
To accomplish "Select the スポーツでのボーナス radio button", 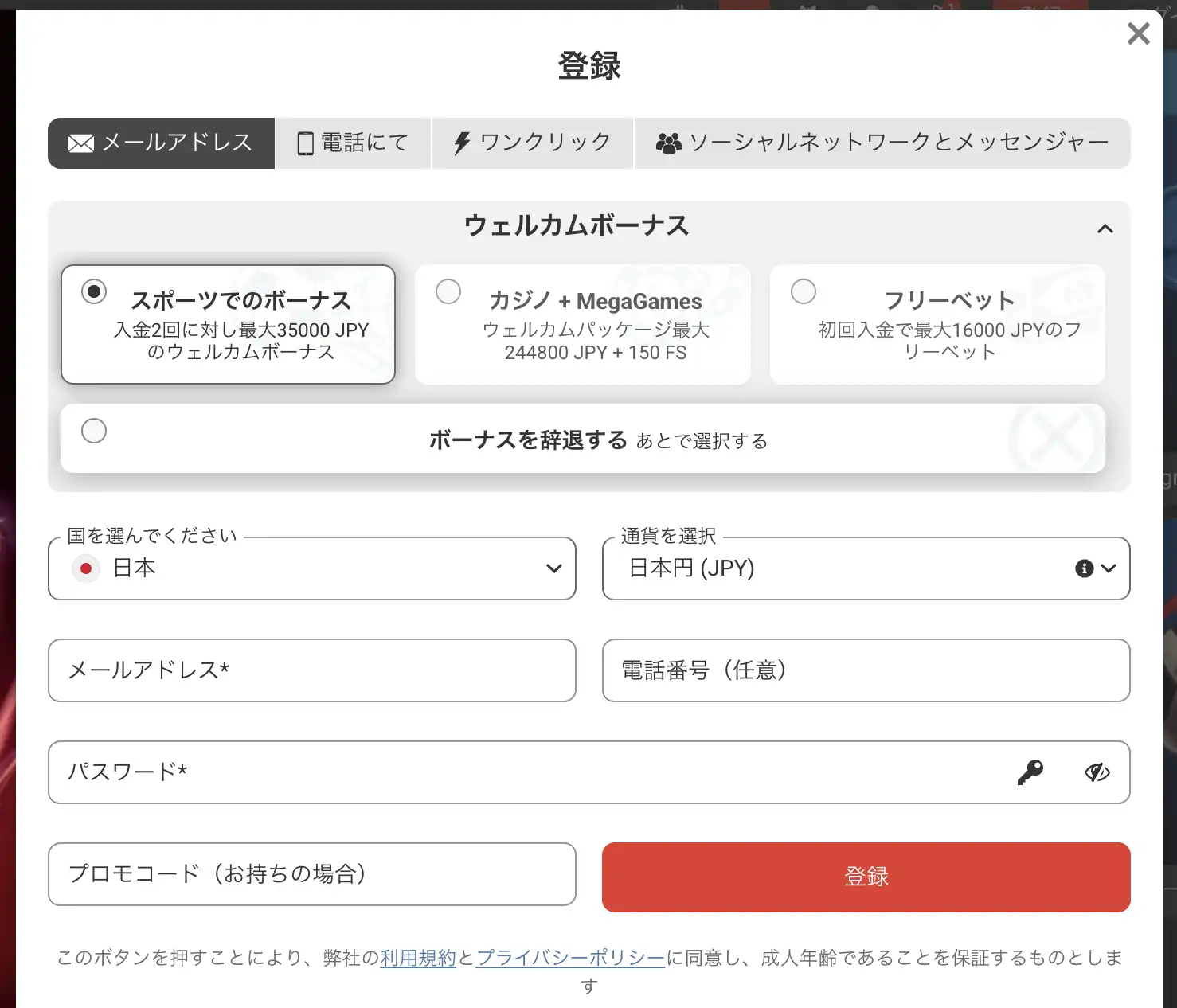I will [x=94, y=291].
